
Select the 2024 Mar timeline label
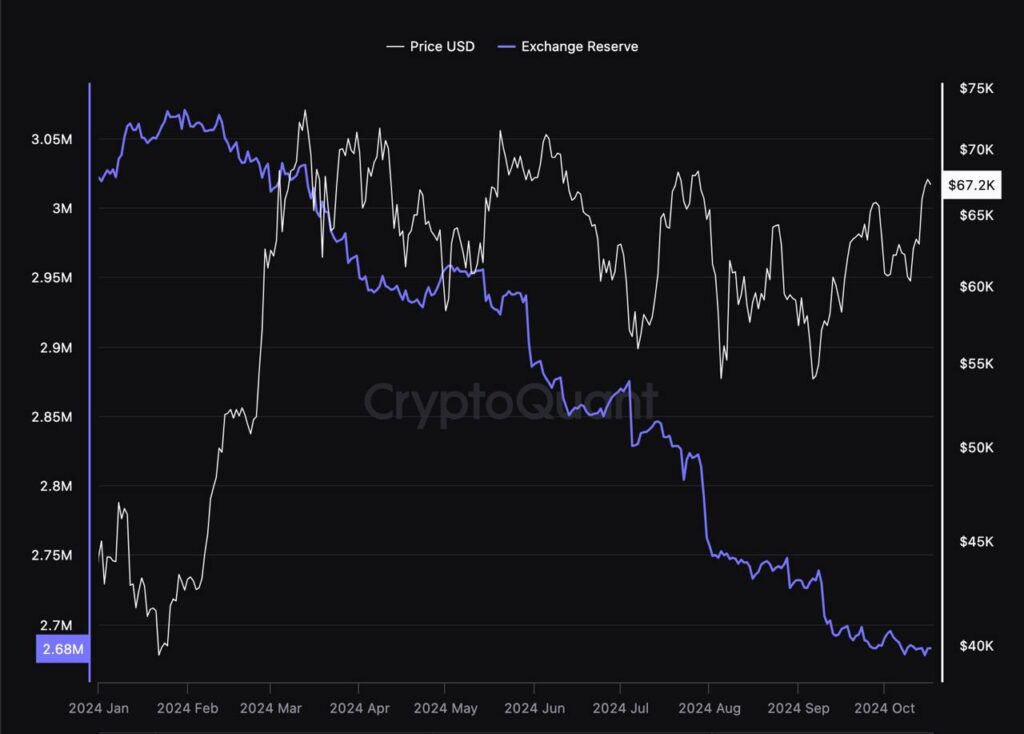(x=271, y=708)
